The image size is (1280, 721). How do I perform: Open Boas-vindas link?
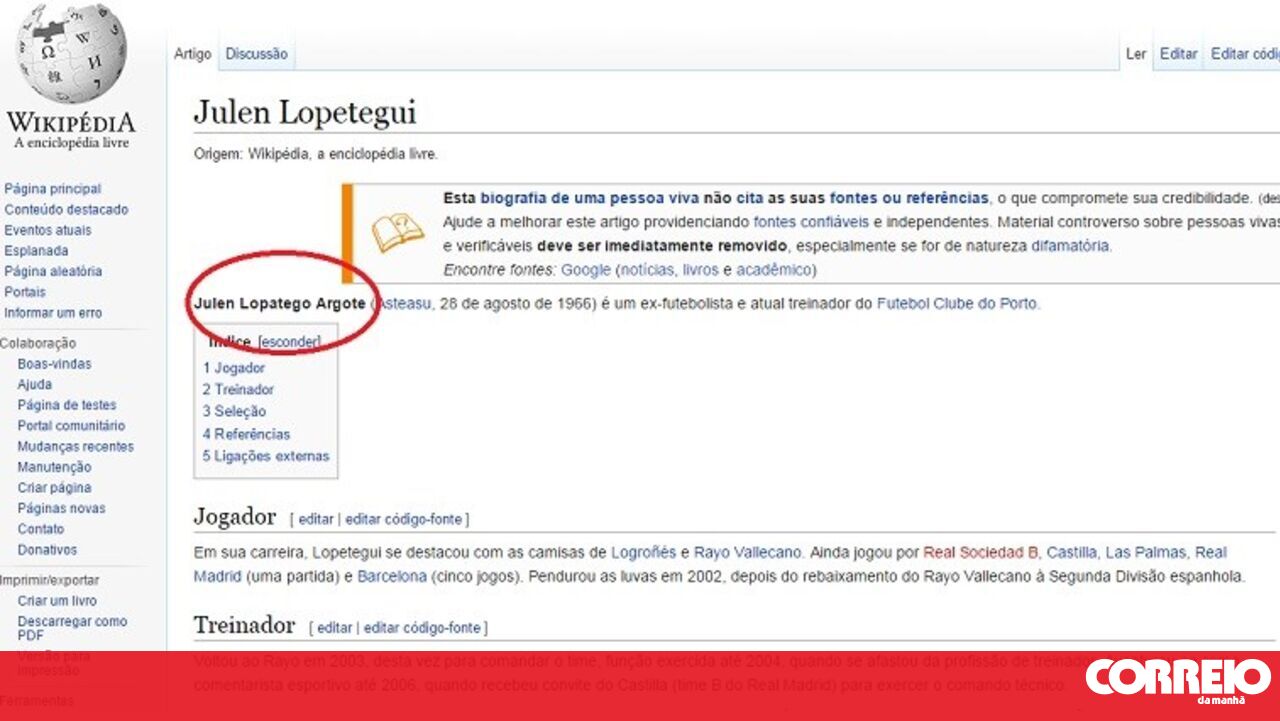[54, 364]
